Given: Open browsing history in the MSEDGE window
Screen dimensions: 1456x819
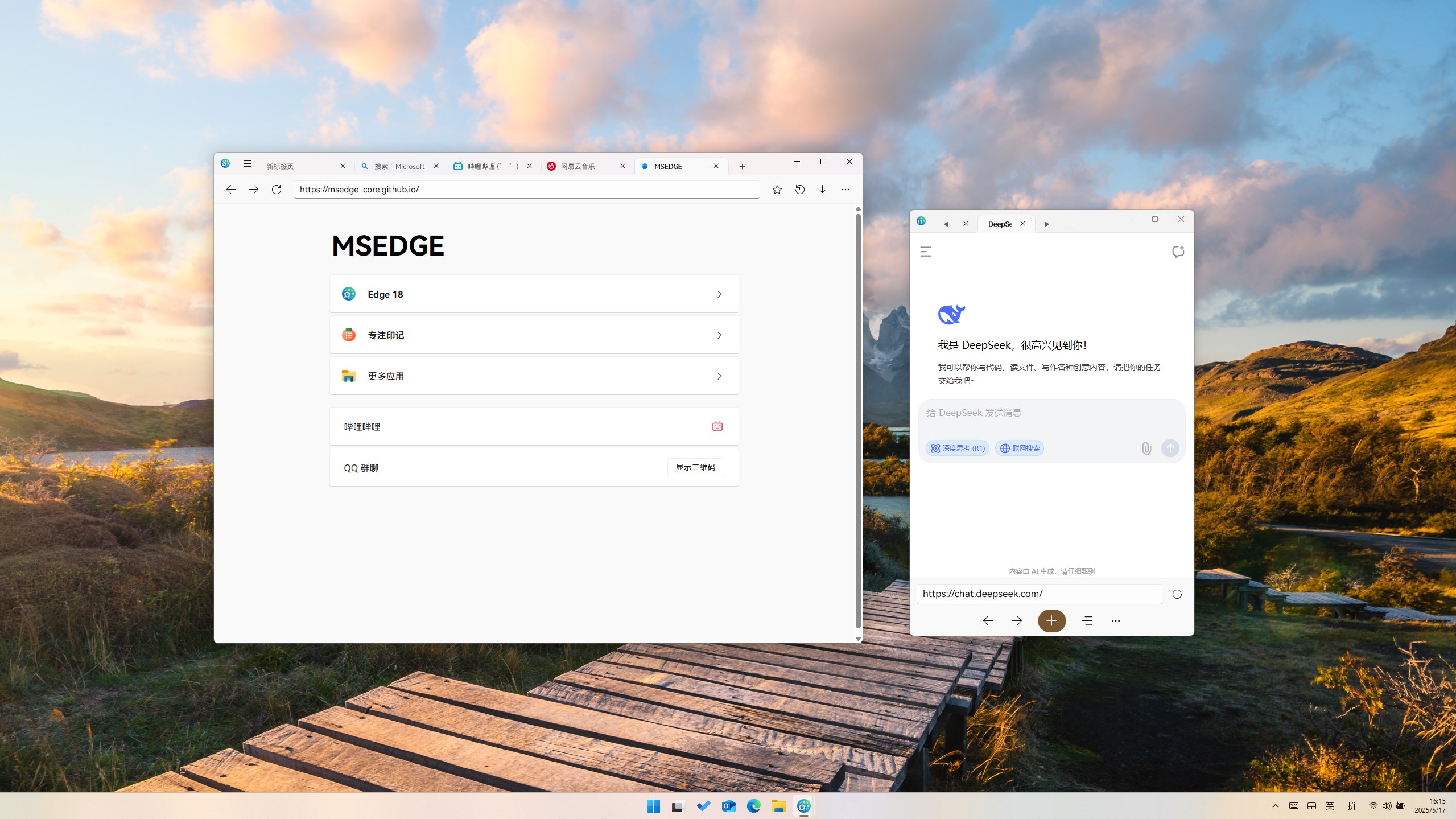Looking at the screenshot, I should click(x=799, y=190).
